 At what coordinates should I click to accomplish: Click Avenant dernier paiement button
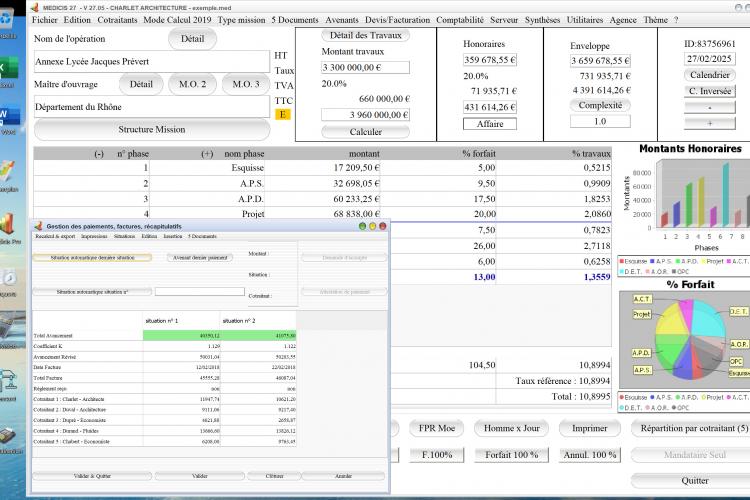coord(200,258)
